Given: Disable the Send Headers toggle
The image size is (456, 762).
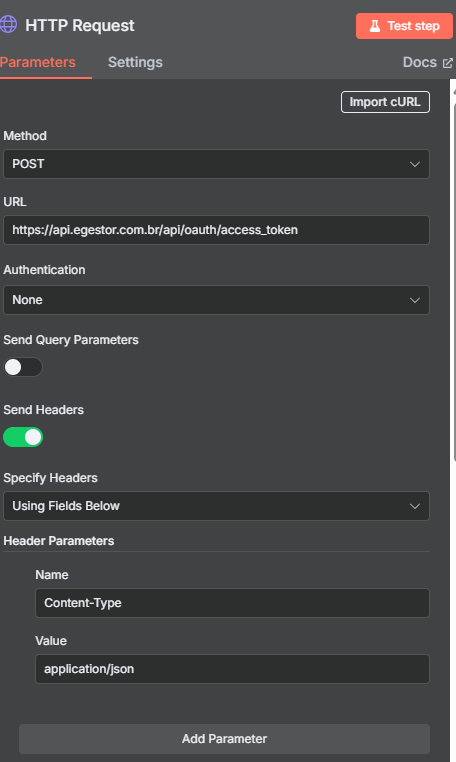Looking at the screenshot, I should 23,437.
